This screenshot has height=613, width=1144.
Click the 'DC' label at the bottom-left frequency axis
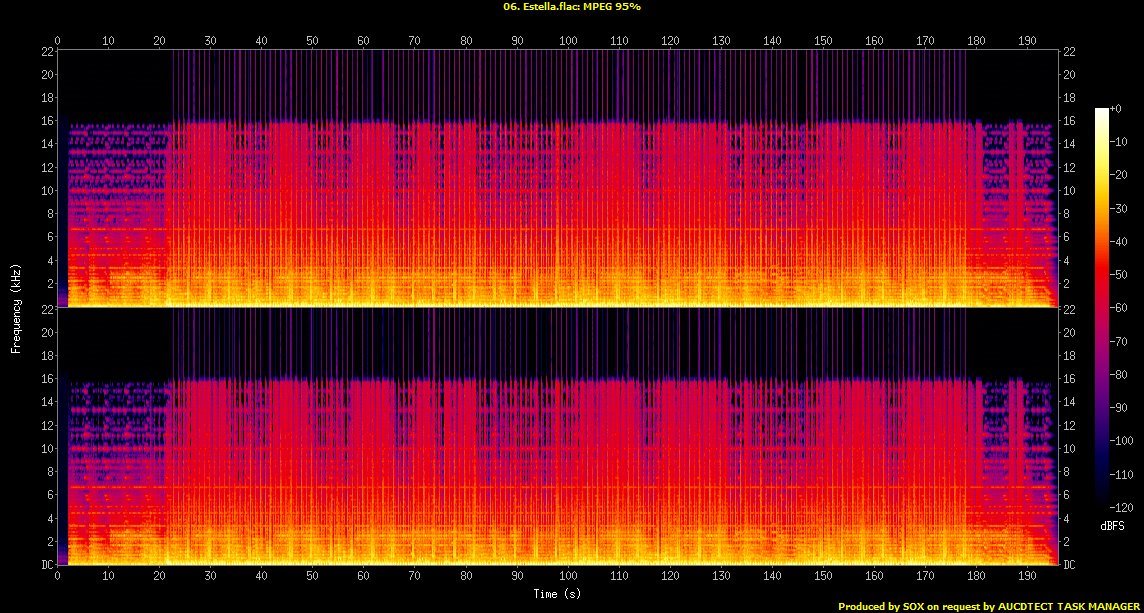pyautogui.click(x=46, y=564)
